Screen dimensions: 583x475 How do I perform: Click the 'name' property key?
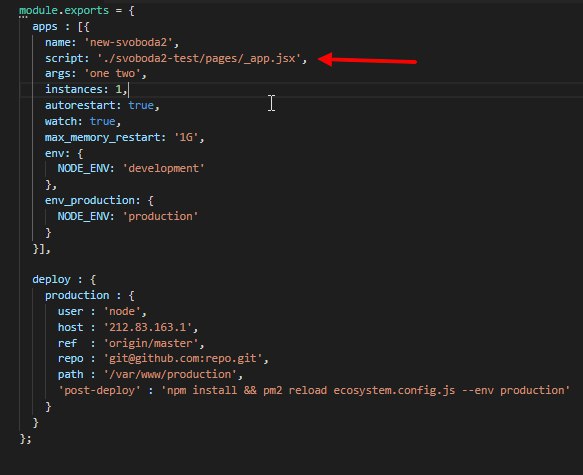coord(58,42)
